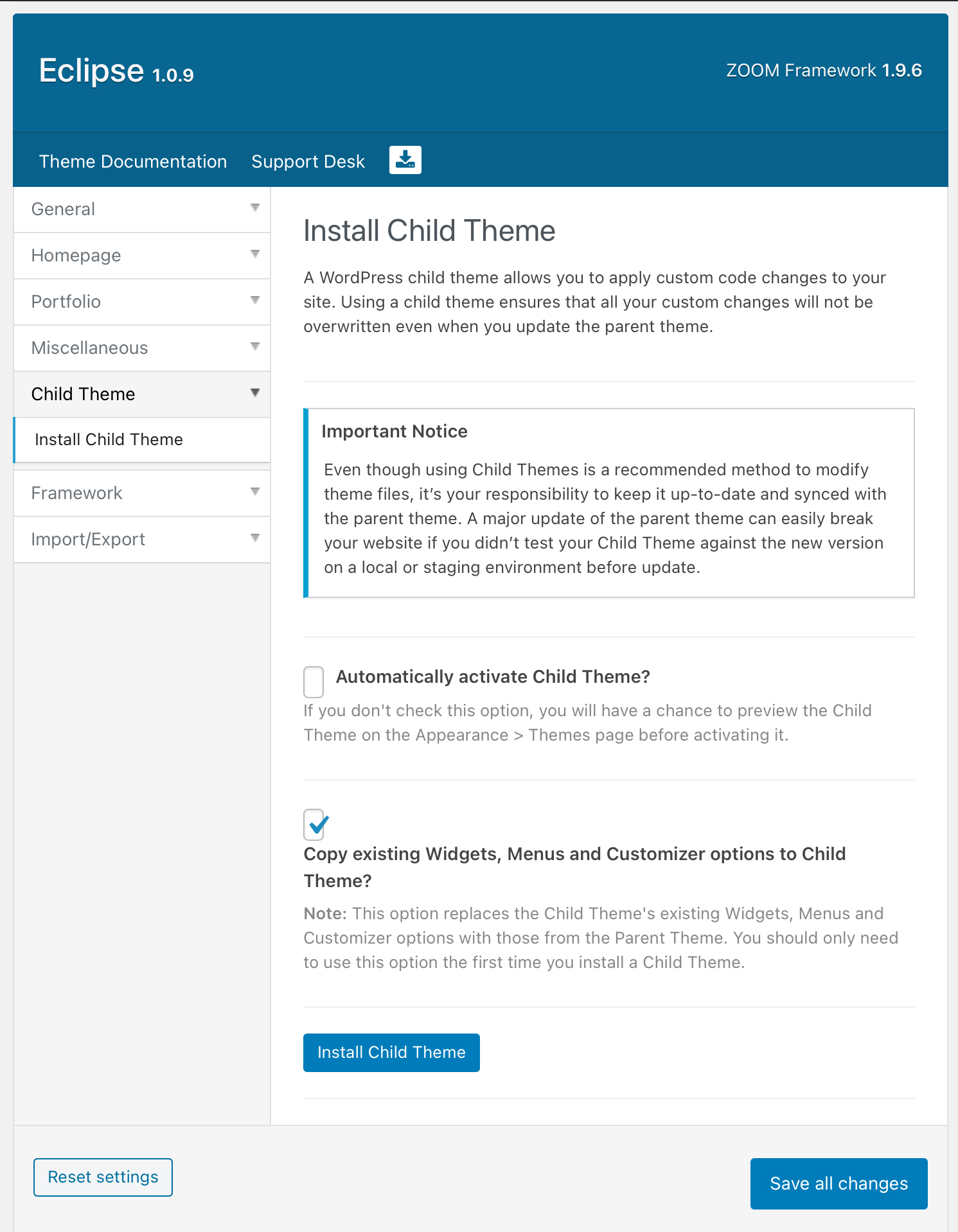Enable automatically activate Child Theme checkbox
The height and width of the screenshot is (1232, 958).
tap(314, 682)
